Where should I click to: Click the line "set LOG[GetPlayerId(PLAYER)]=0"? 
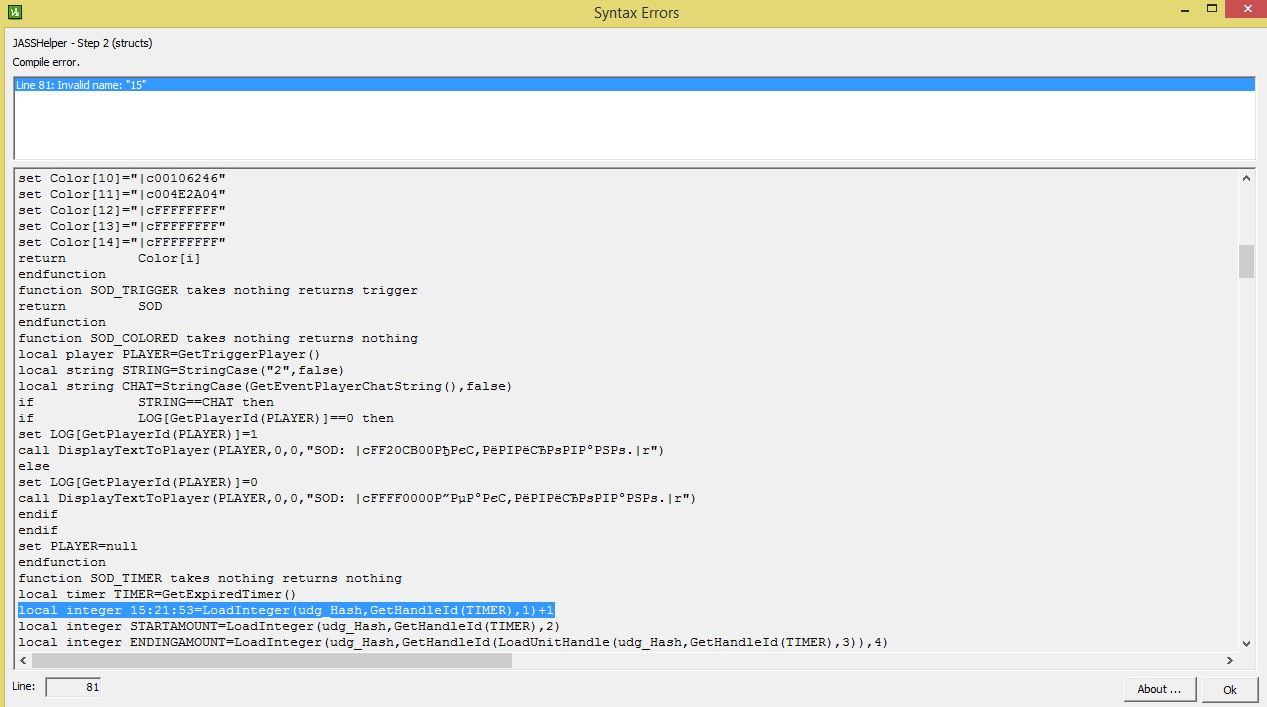tap(138, 482)
